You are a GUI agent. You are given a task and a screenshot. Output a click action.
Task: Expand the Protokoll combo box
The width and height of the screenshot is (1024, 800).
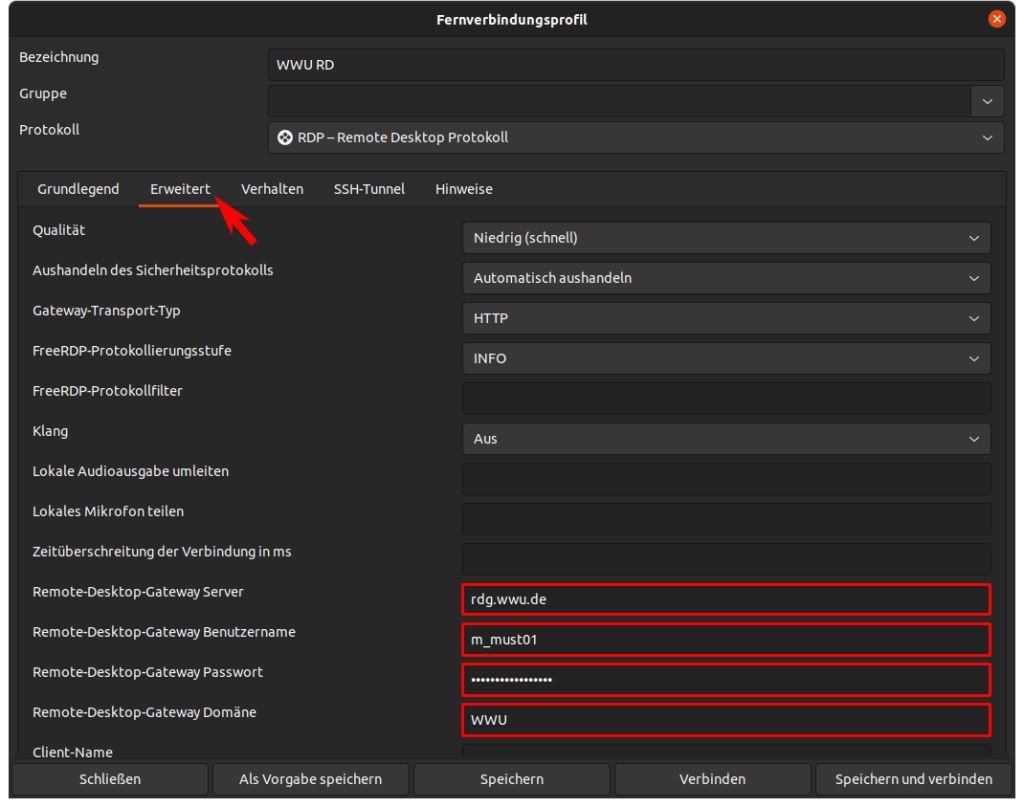[987, 138]
